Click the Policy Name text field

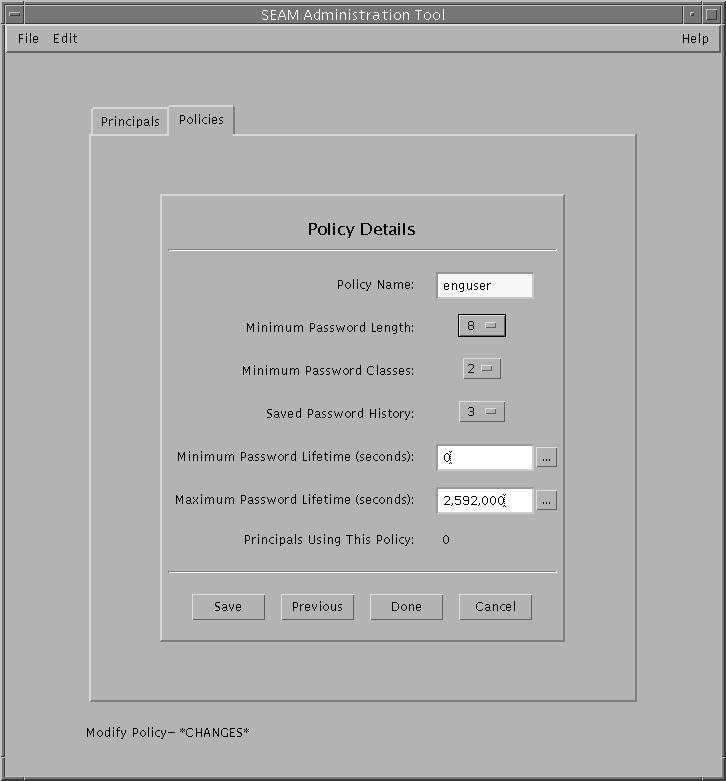485,286
